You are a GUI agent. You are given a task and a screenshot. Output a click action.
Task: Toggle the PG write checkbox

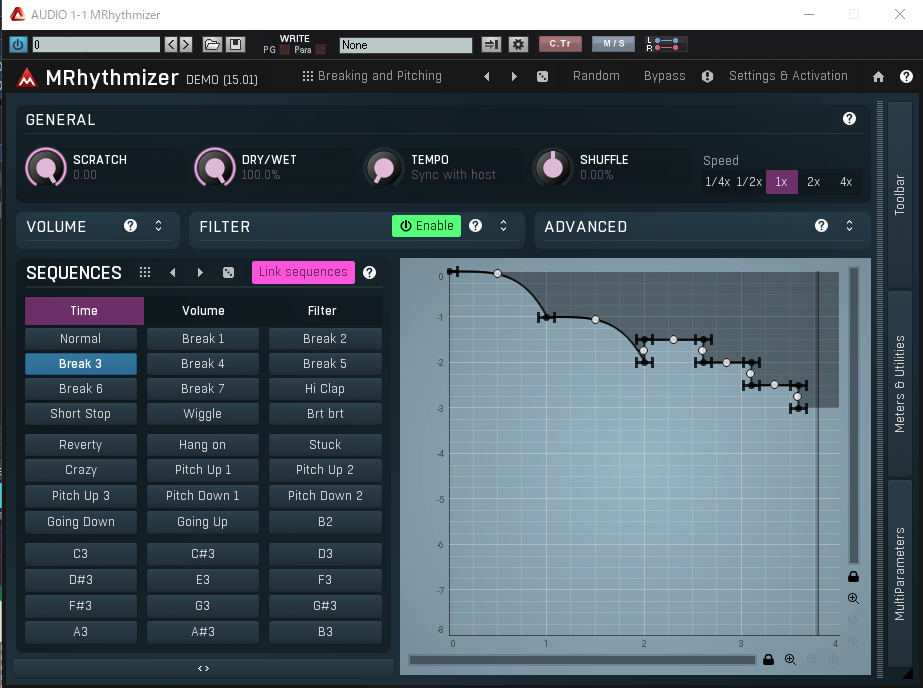[285, 50]
